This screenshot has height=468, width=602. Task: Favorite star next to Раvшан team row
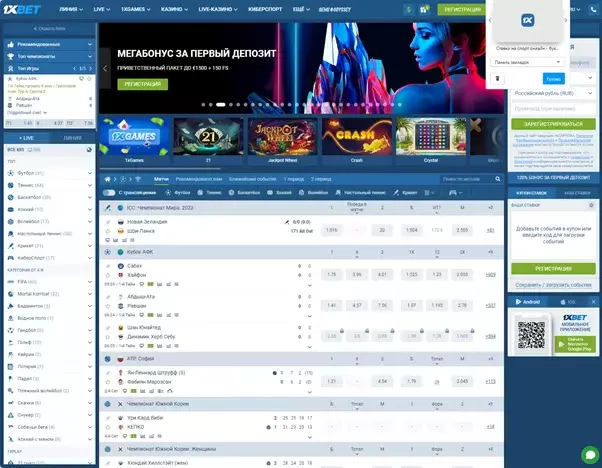click(108, 306)
